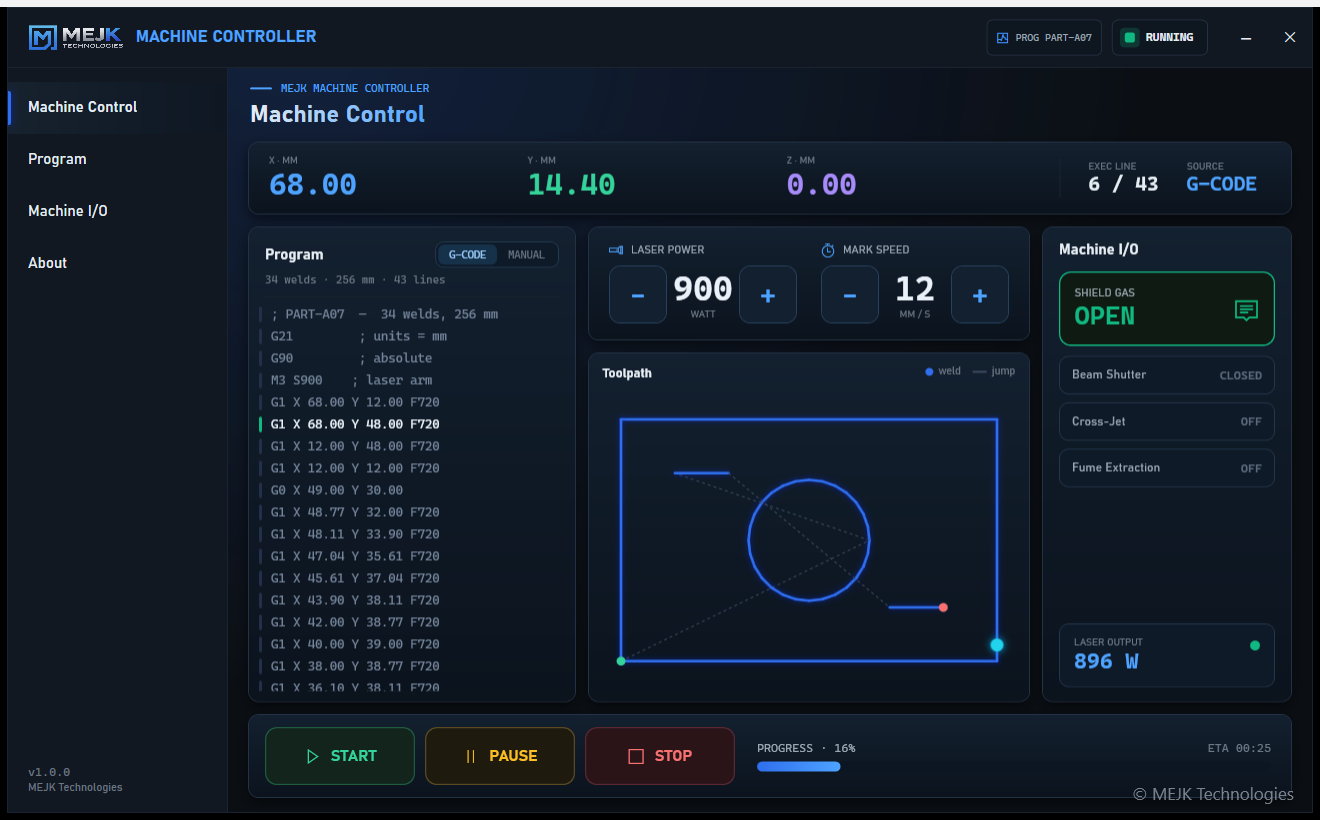The height and width of the screenshot is (820, 1320).
Task: Toggle the Shield Gas OPEN card
Action: (1167, 309)
